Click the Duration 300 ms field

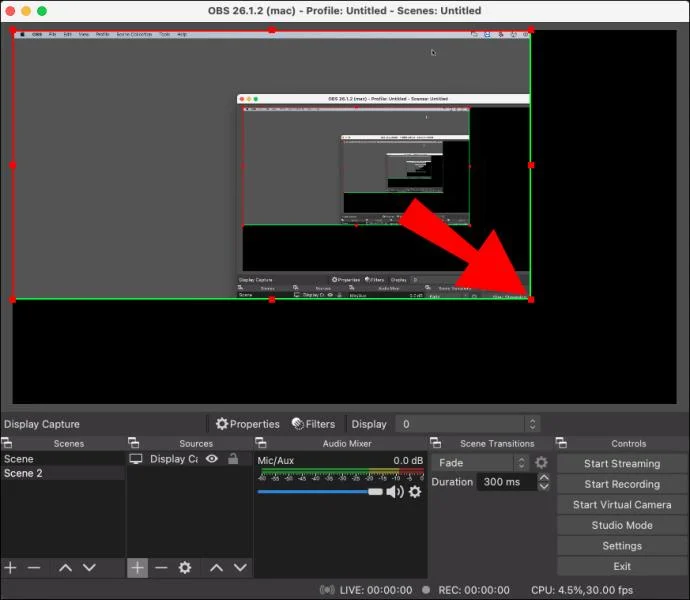pos(507,482)
